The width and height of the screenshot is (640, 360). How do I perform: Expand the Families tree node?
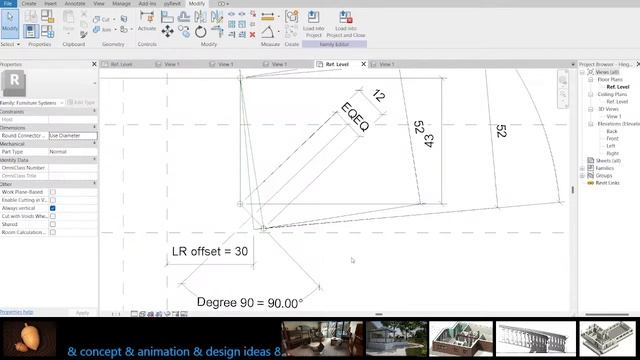click(x=582, y=168)
